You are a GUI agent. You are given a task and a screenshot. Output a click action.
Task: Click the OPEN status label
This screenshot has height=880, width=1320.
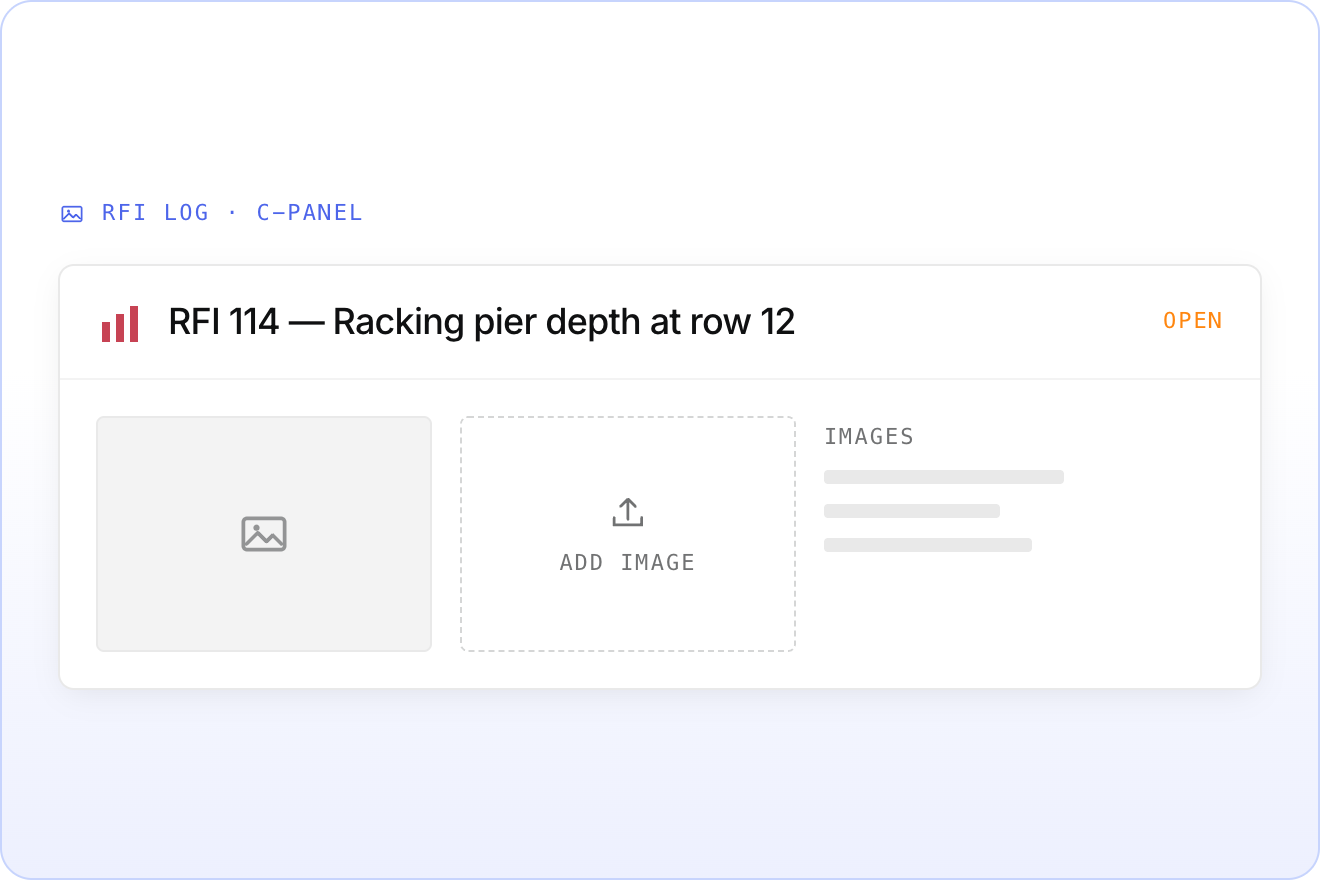tap(1192, 321)
